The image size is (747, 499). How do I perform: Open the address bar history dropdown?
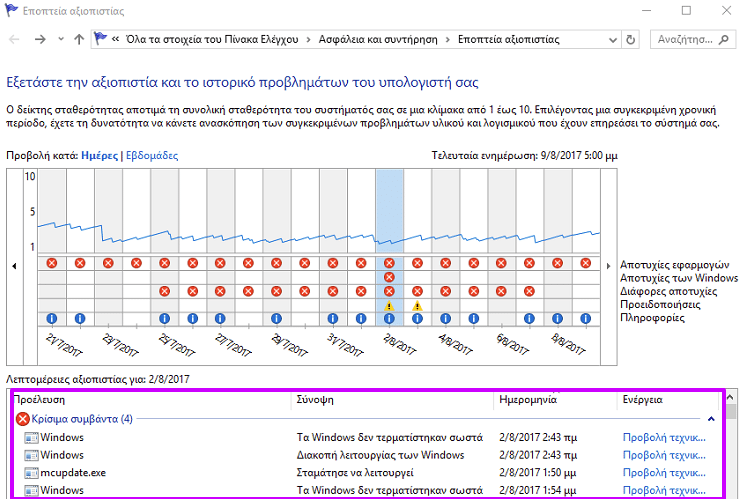pyautogui.click(x=613, y=40)
